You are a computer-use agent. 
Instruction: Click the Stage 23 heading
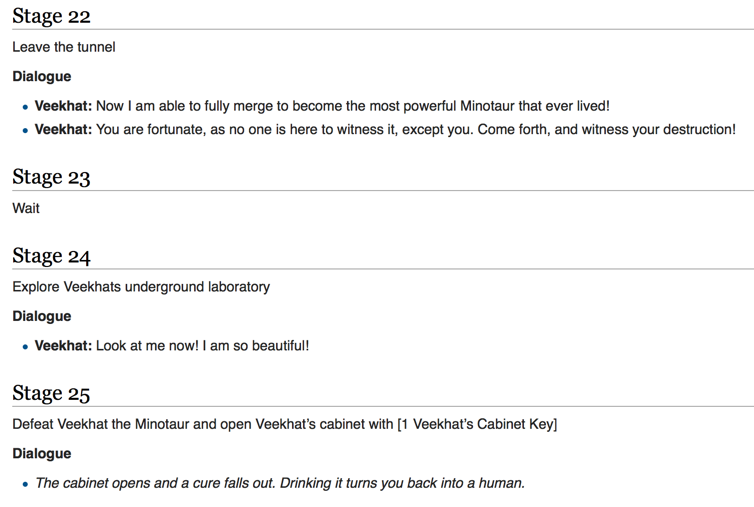click(51, 177)
